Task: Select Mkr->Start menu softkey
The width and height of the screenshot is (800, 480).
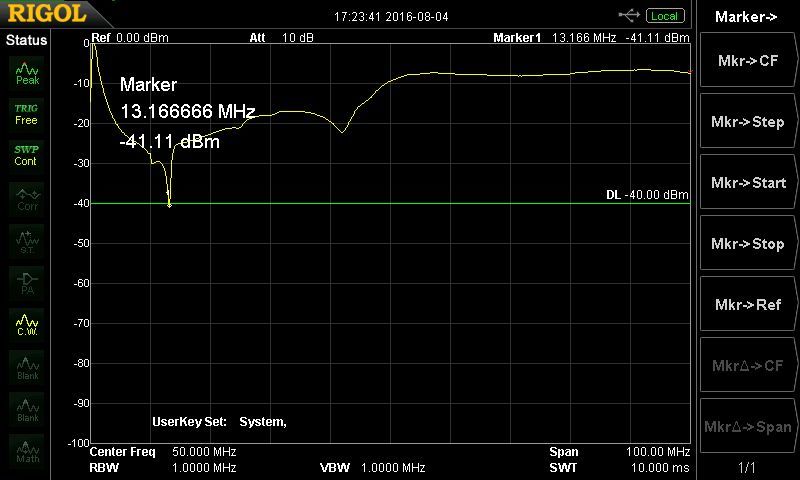Action: point(748,183)
